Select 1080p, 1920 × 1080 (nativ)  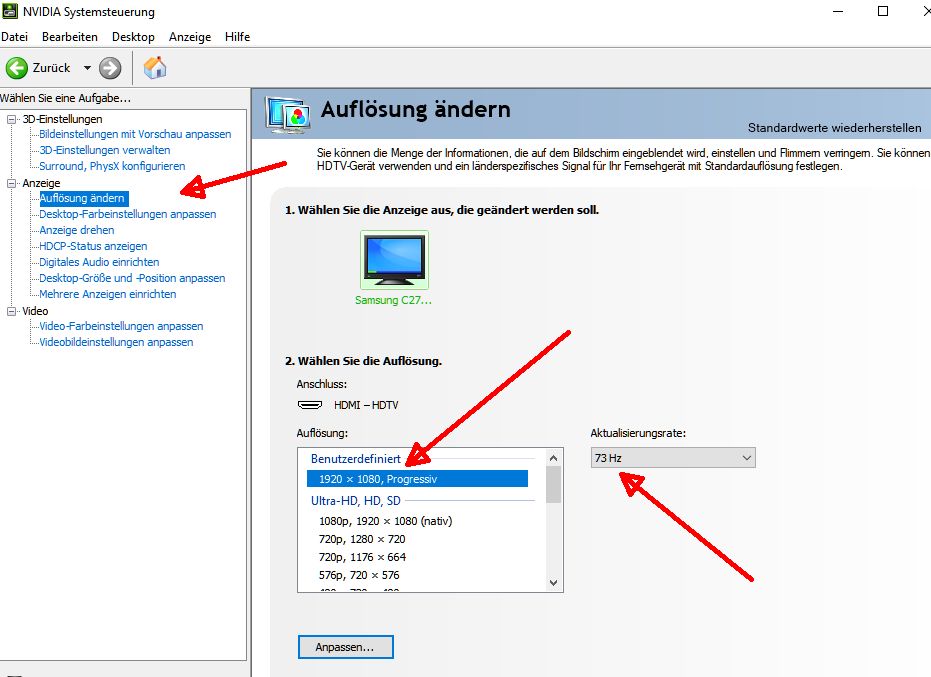pyautogui.click(x=385, y=521)
